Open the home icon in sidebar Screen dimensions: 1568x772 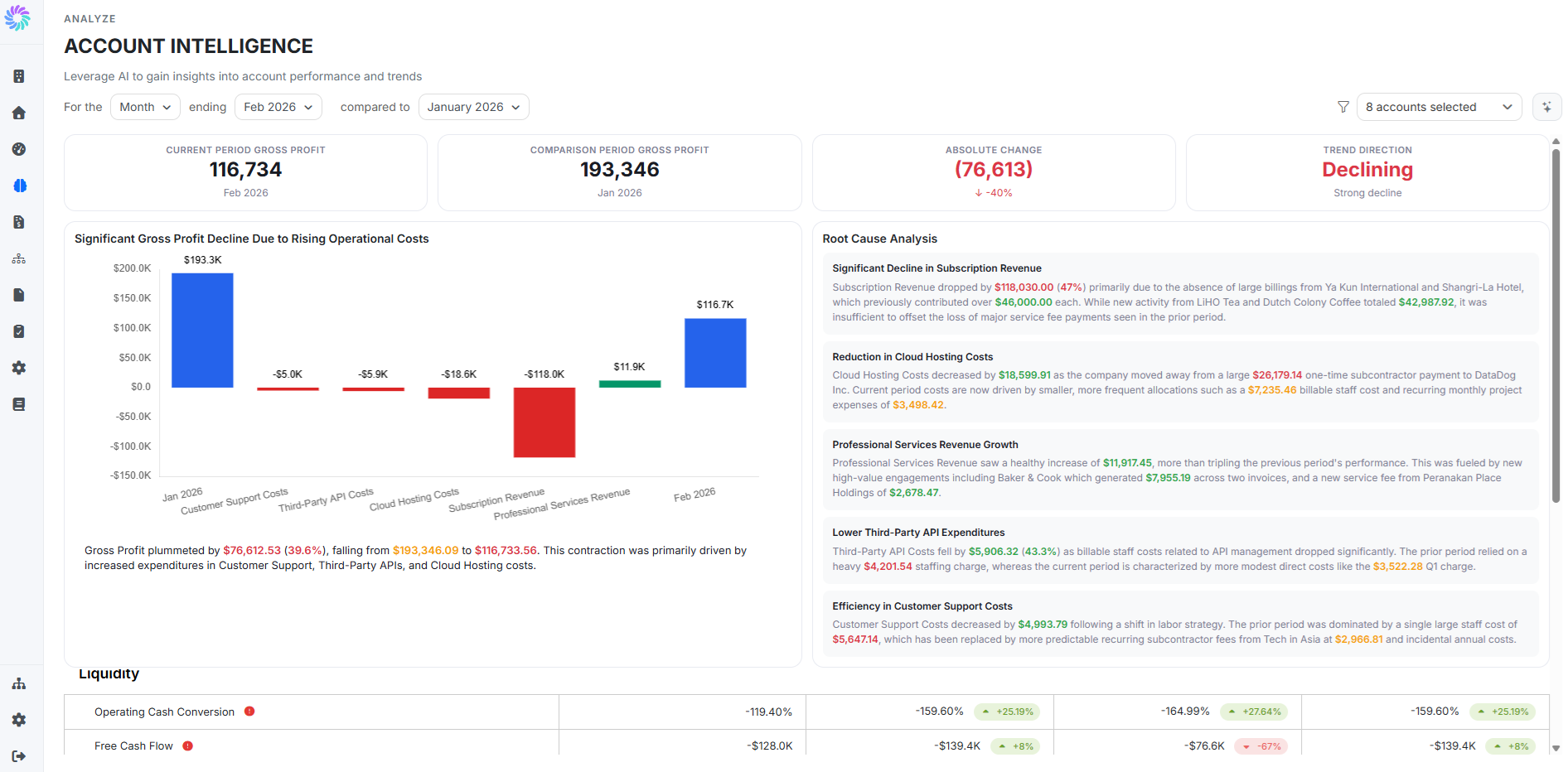tap(19, 113)
